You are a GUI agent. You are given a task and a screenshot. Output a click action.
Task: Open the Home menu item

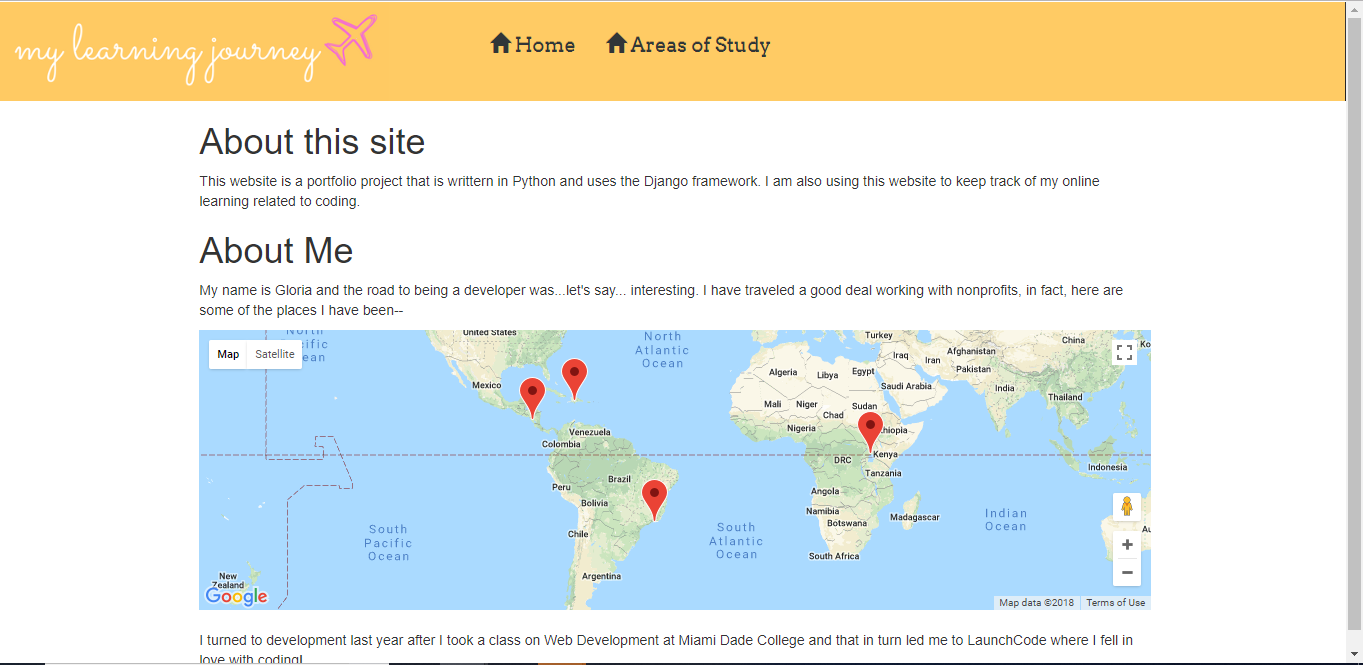point(544,44)
